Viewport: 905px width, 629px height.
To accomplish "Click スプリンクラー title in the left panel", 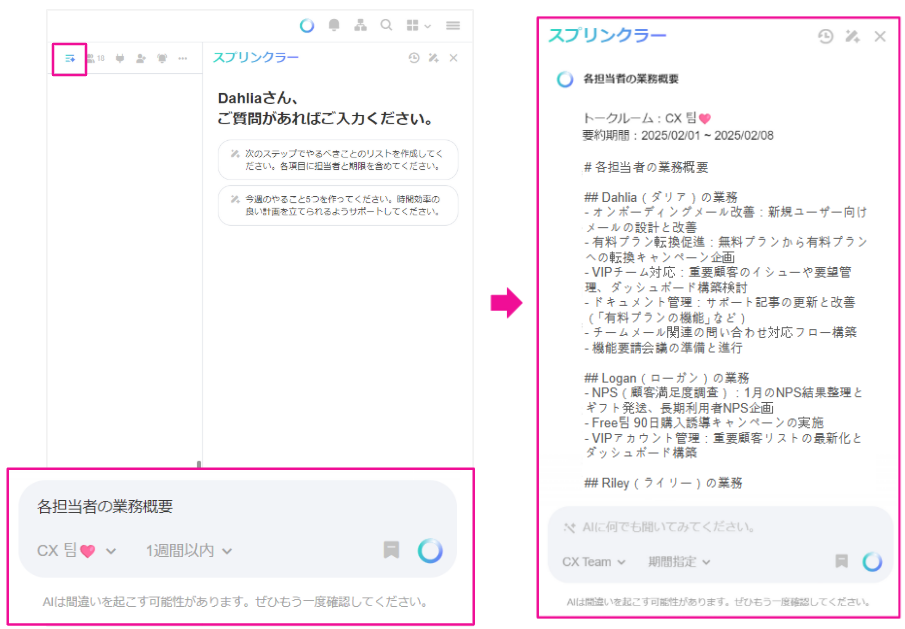I will pos(256,58).
